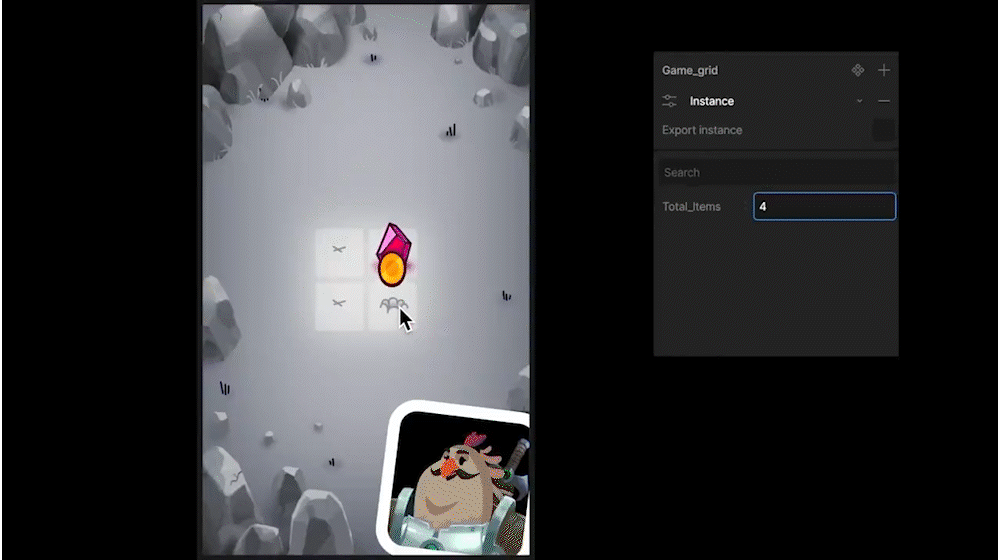1000x560 pixels.
Task: Click the Game_grid panel title
Action: tap(689, 70)
